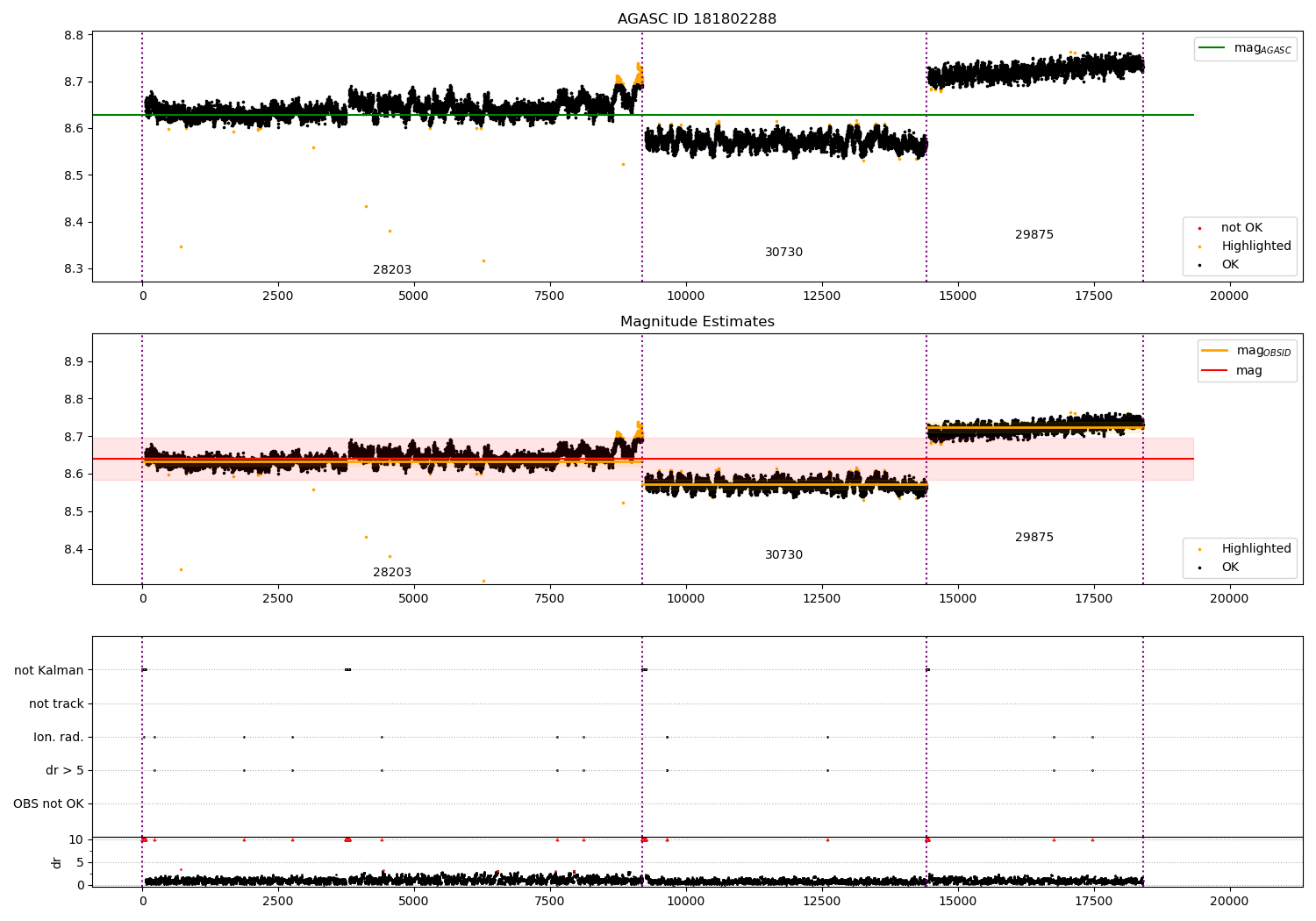
Task: Click OBSID label 28203 in Magnitude Estimates plot
Action: point(392,573)
